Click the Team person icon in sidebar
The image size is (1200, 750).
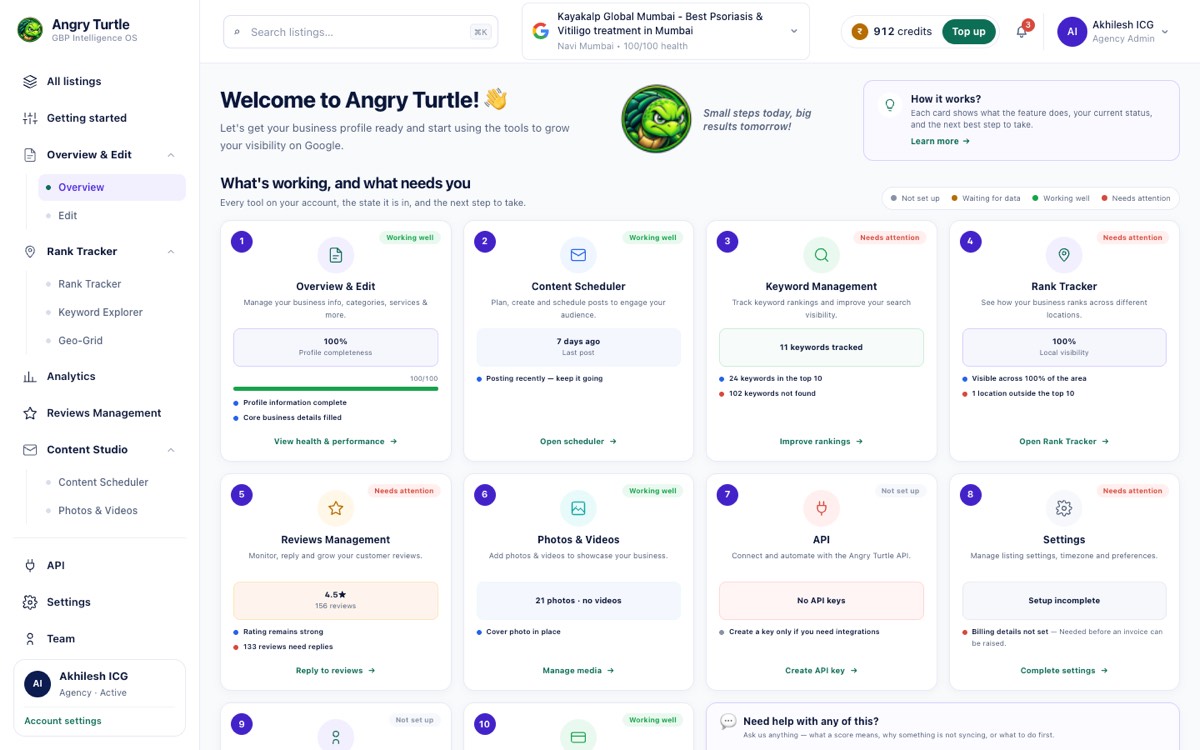coord(30,639)
